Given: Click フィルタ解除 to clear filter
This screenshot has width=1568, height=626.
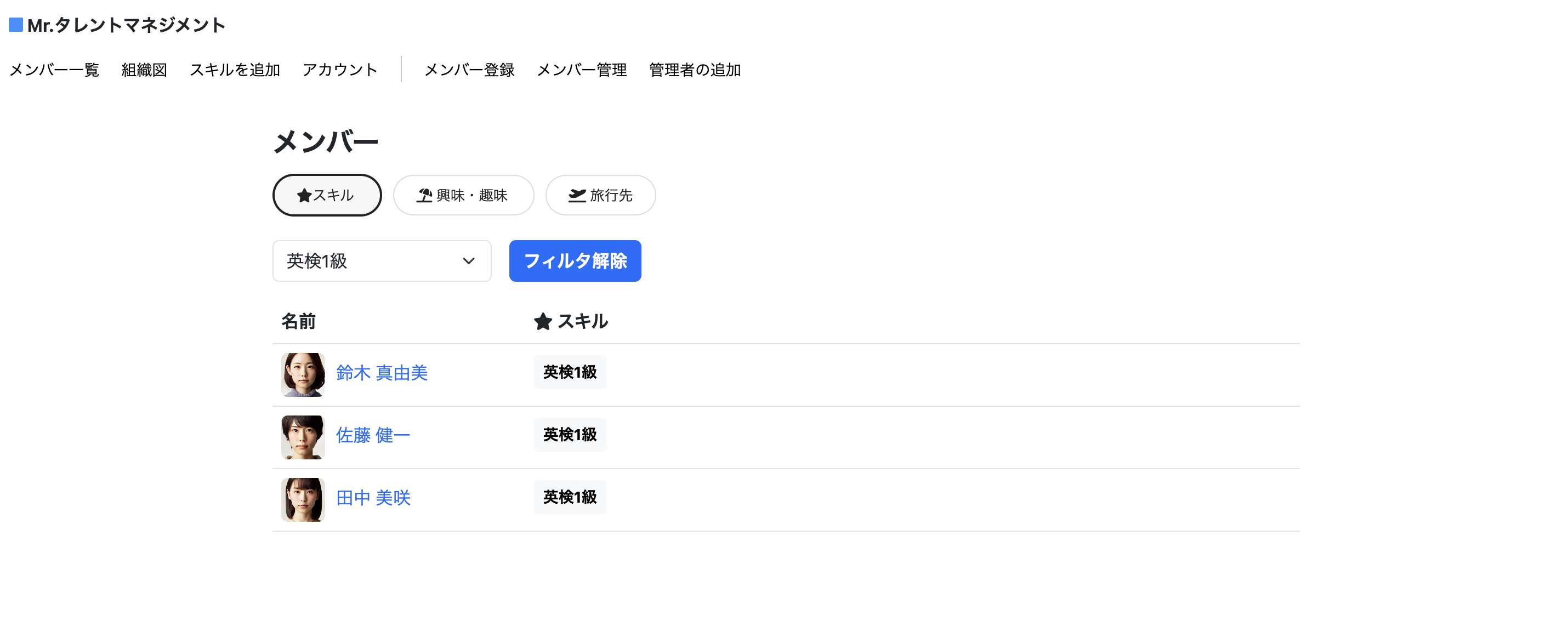Looking at the screenshot, I should (x=575, y=260).
